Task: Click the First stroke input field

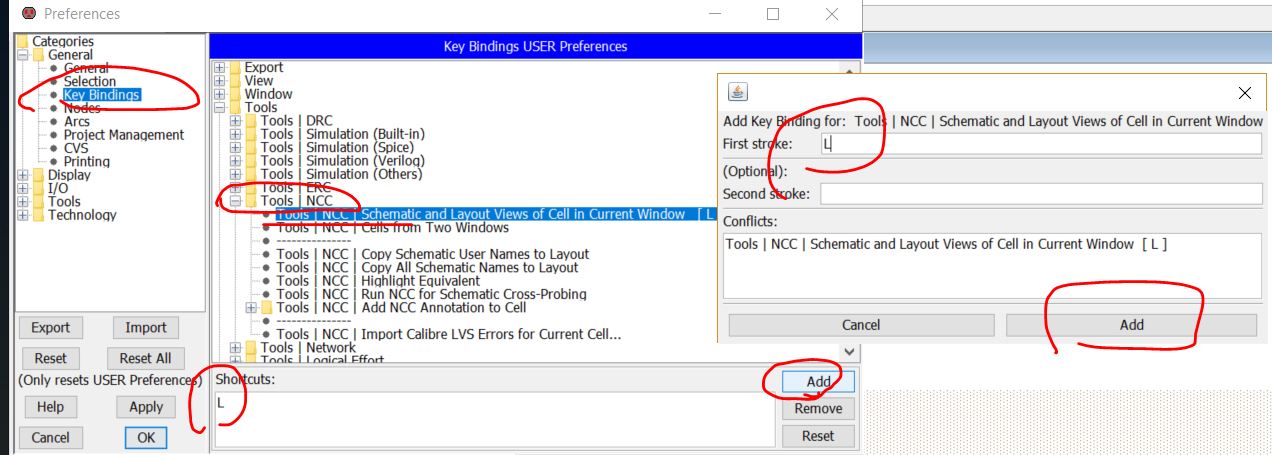Action: pyautogui.click(x=1038, y=144)
